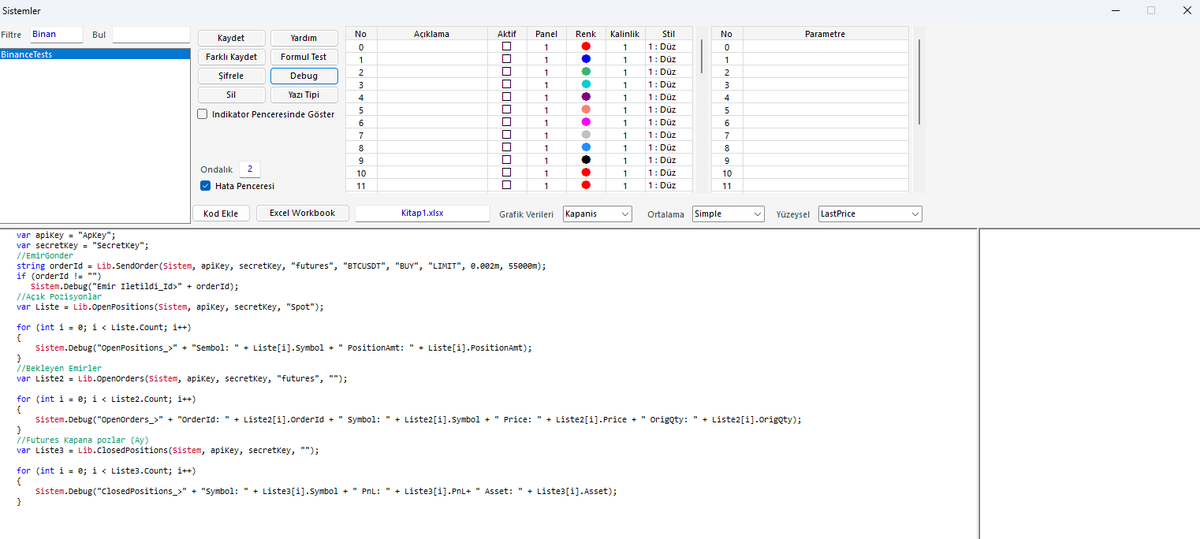This screenshot has height=539, width=1200.
Task: Select BinanceTests in the systems list
Action: (95, 55)
